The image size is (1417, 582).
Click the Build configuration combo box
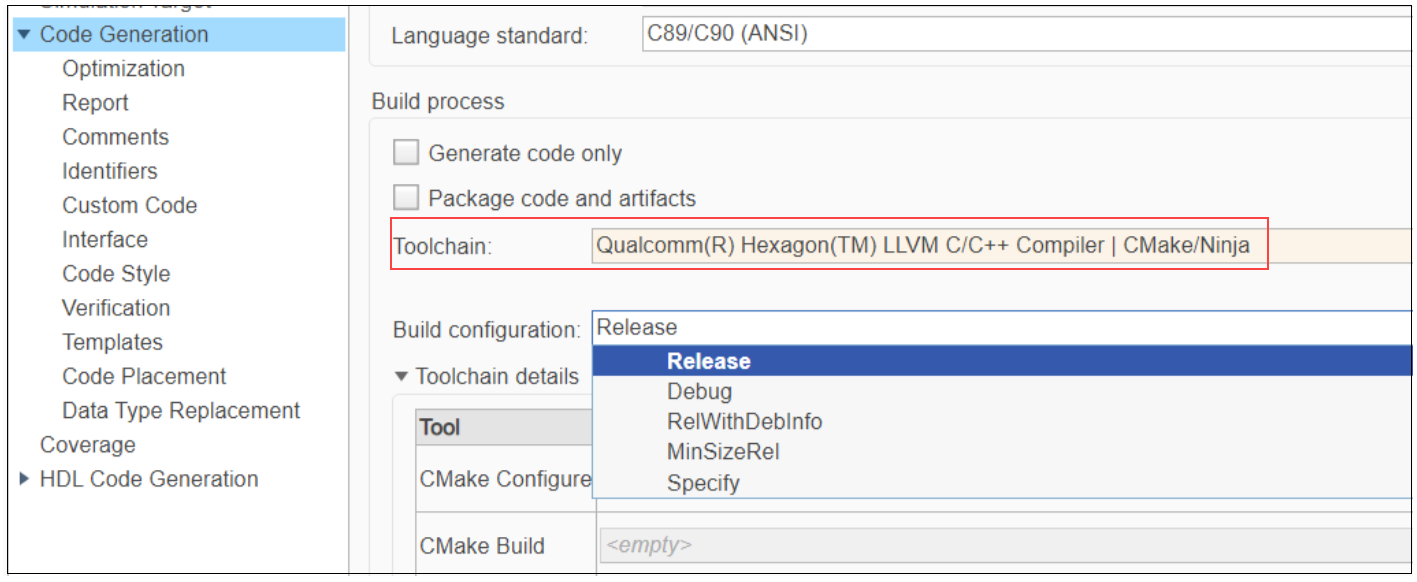click(1000, 328)
